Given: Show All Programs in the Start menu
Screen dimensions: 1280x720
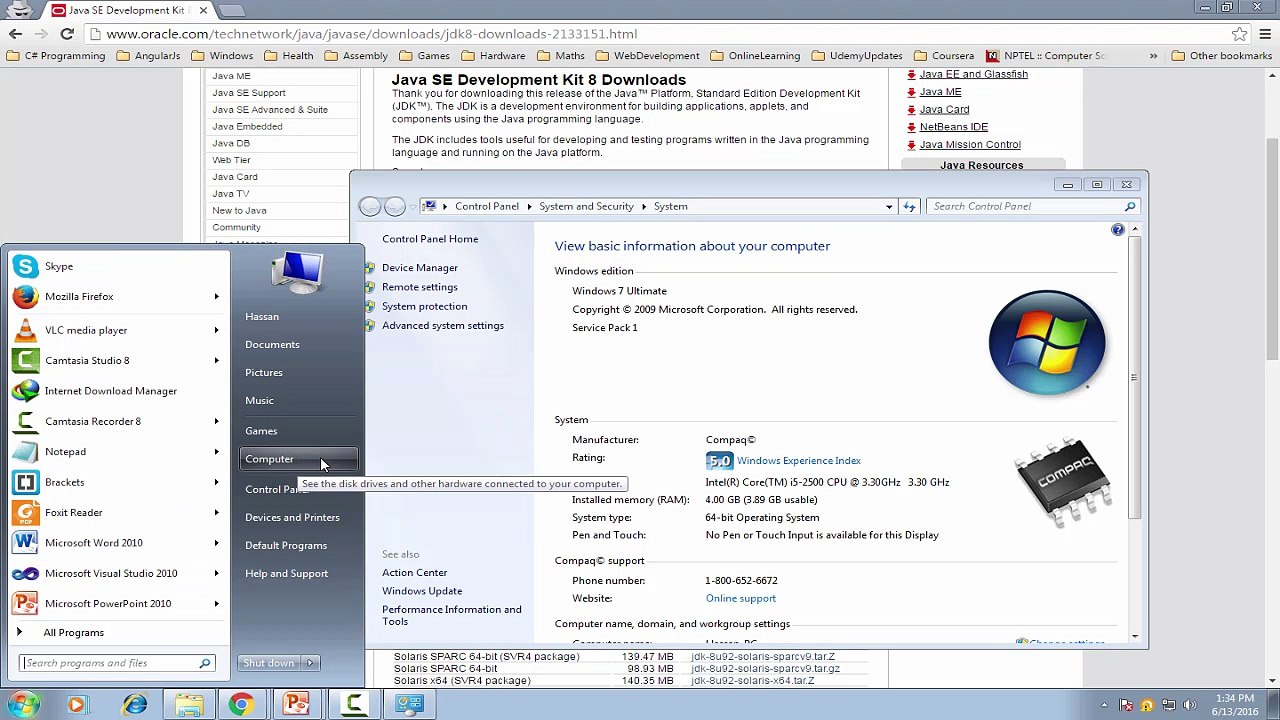Looking at the screenshot, I should tap(73, 632).
